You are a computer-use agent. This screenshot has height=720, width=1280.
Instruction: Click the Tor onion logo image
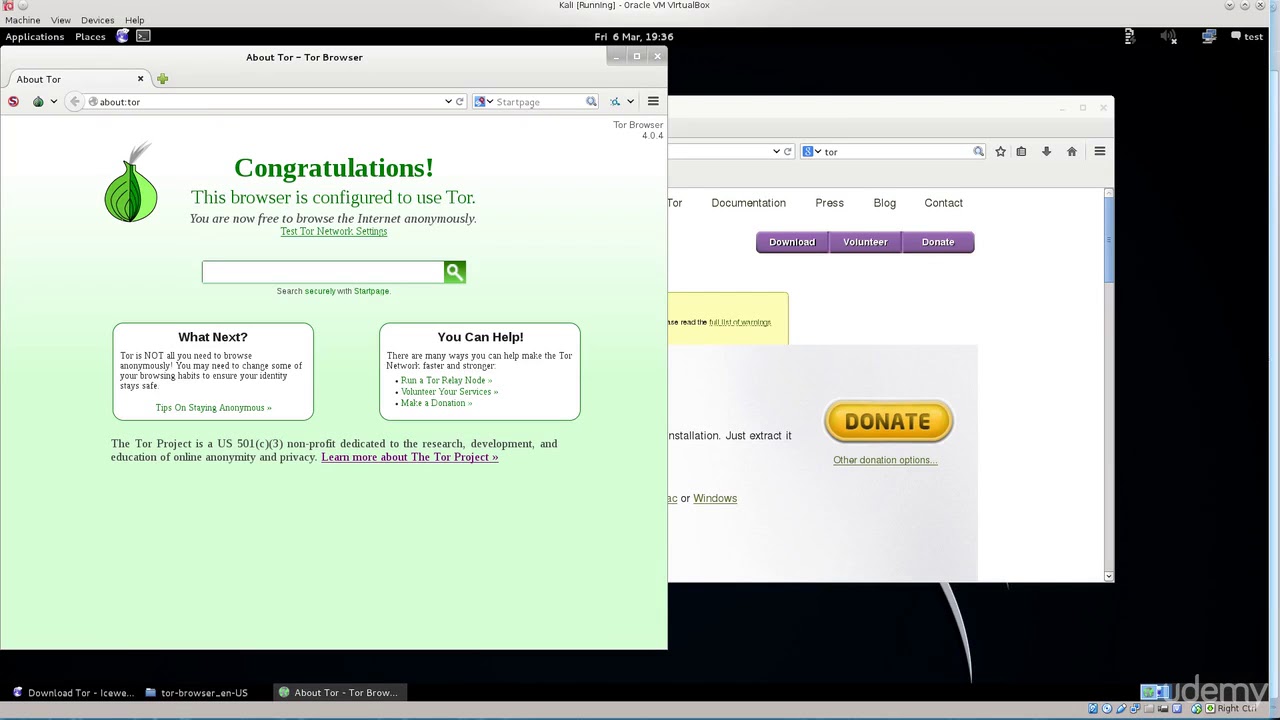pos(131,181)
